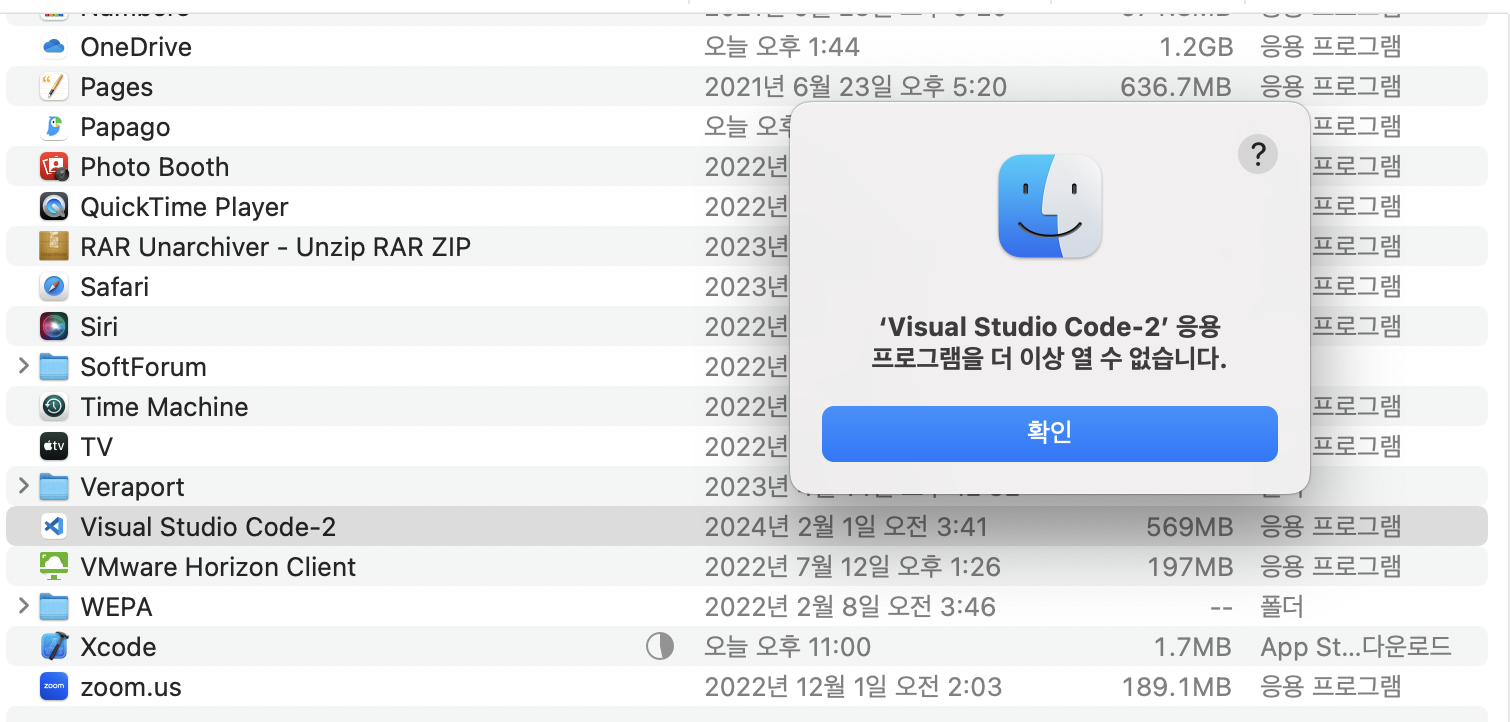Select the Siri file name
Viewport: 1510px width, 722px height.
[x=99, y=327]
